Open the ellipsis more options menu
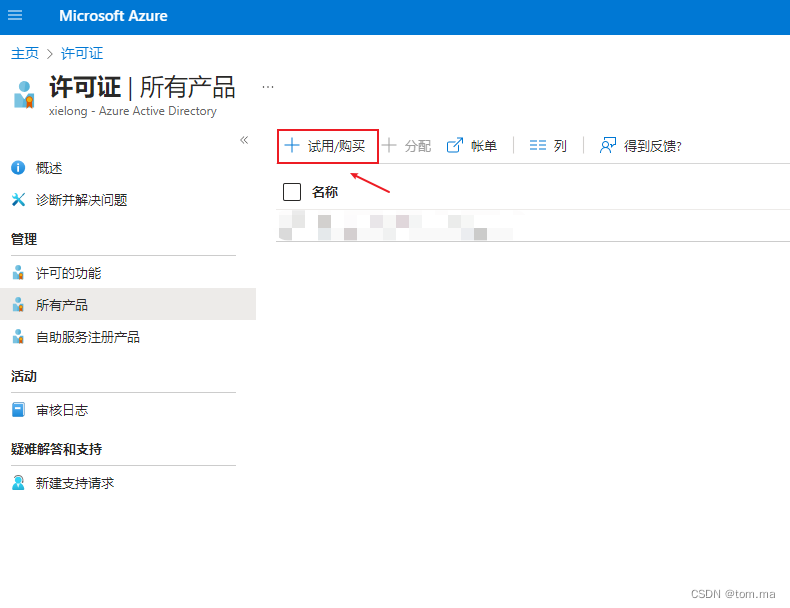 [x=268, y=87]
